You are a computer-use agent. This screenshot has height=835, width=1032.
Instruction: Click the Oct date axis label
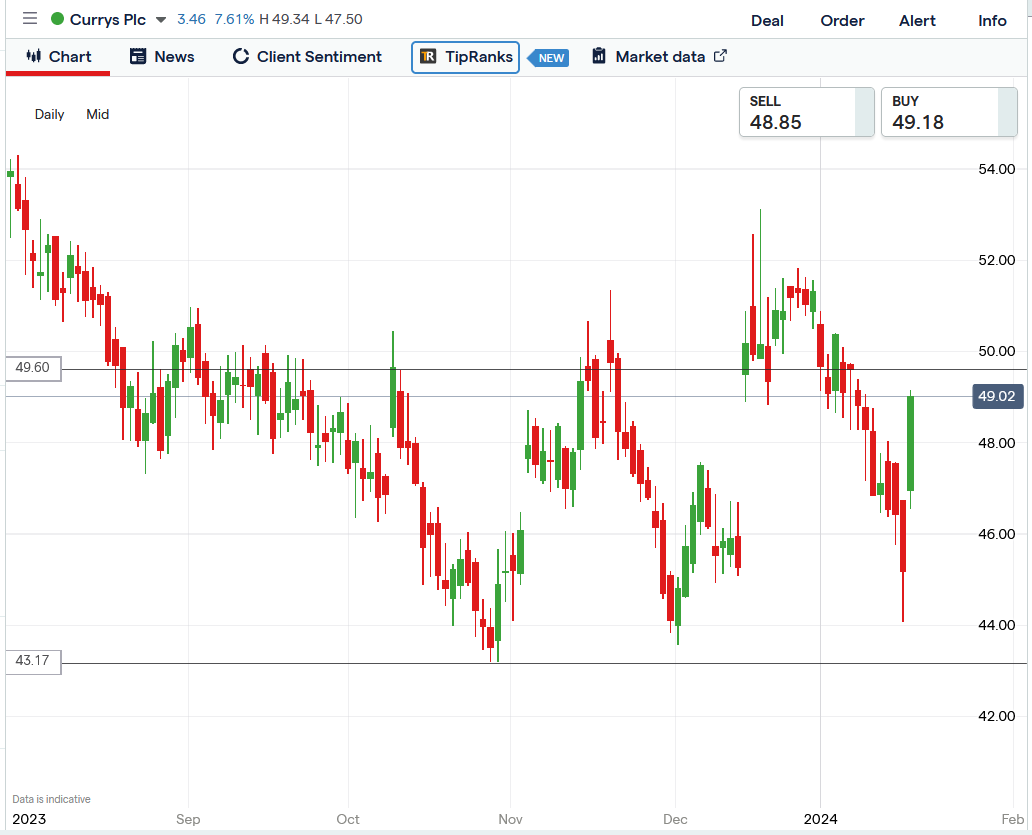pyautogui.click(x=348, y=819)
